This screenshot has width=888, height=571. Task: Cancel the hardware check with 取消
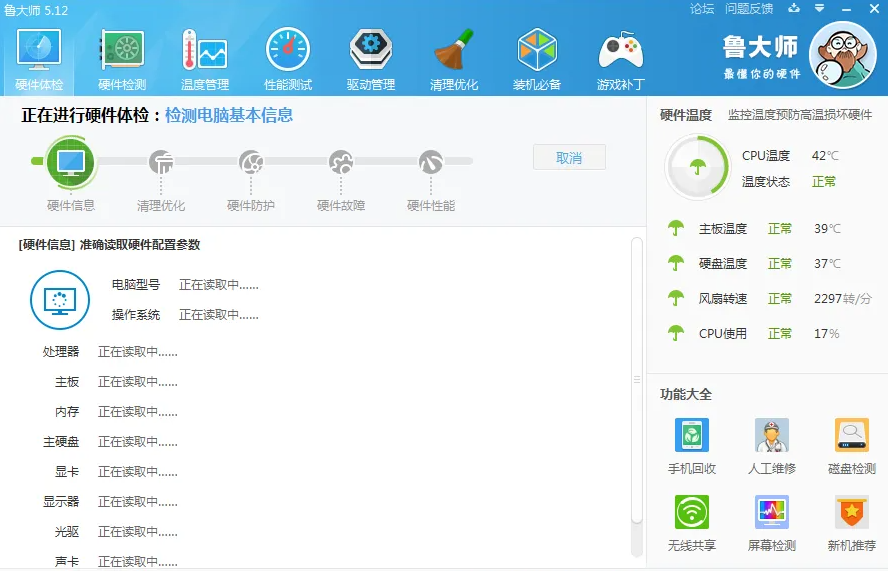tap(569, 157)
